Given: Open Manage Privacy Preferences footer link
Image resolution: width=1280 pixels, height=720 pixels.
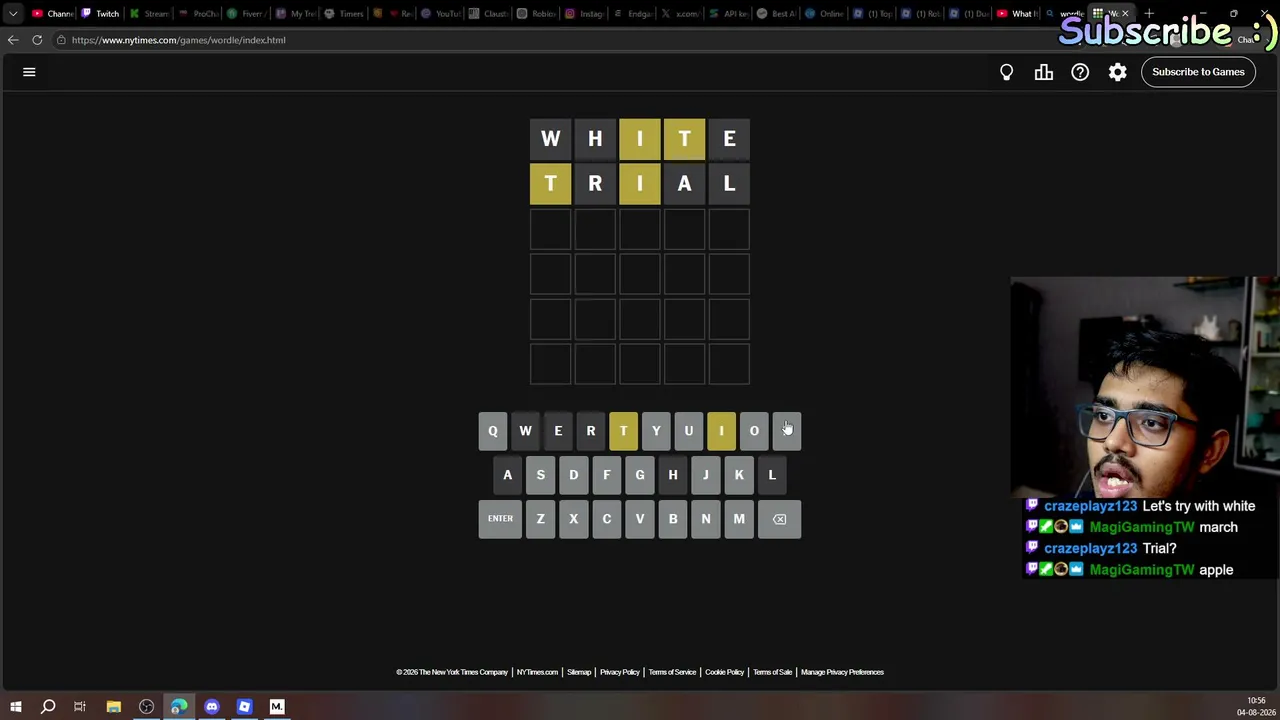Looking at the screenshot, I should coord(842,672).
